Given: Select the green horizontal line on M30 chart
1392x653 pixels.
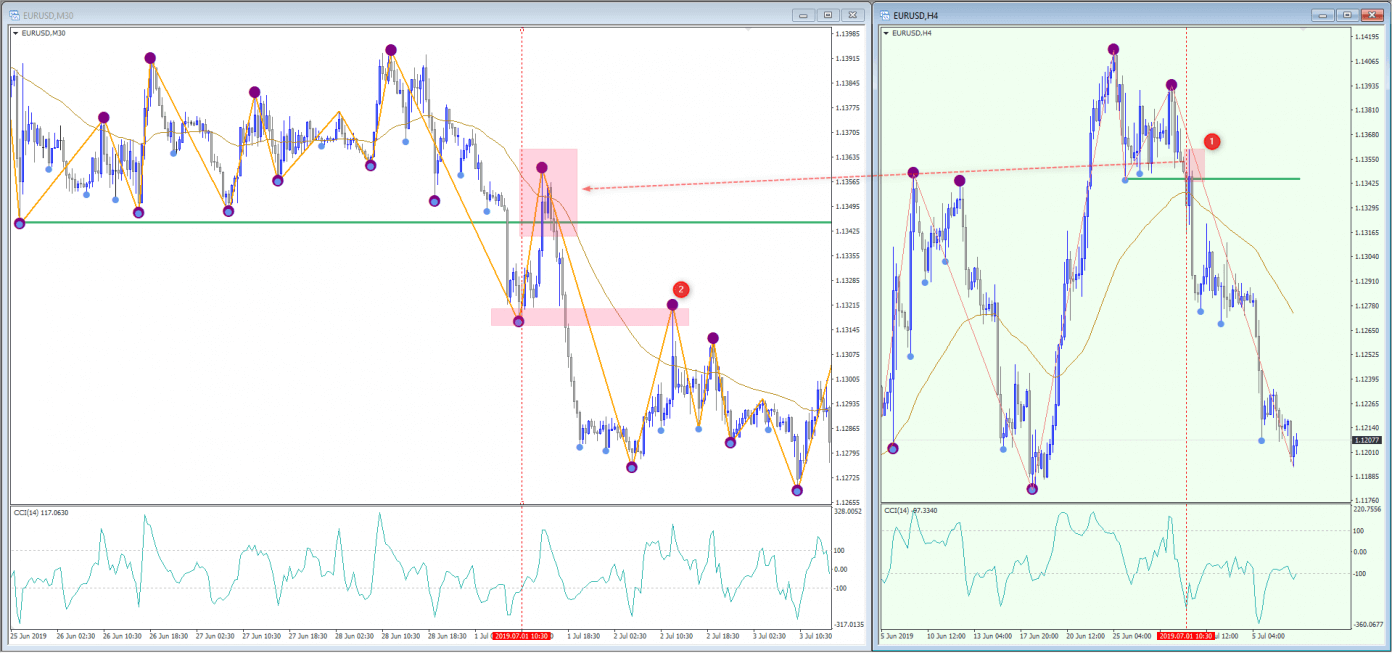Looking at the screenshot, I should click(300, 222).
